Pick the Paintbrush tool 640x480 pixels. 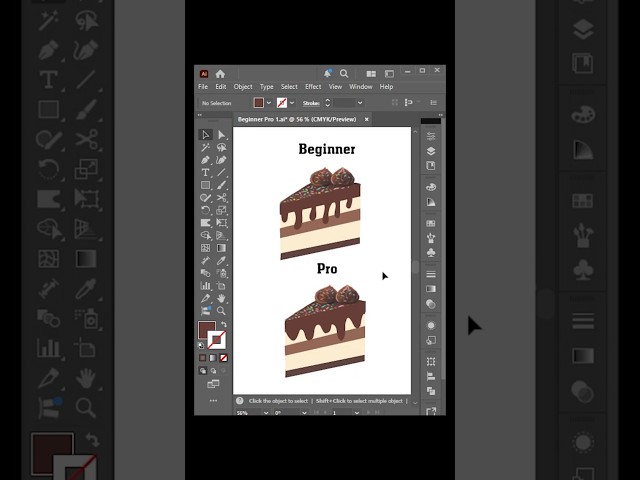point(221,185)
